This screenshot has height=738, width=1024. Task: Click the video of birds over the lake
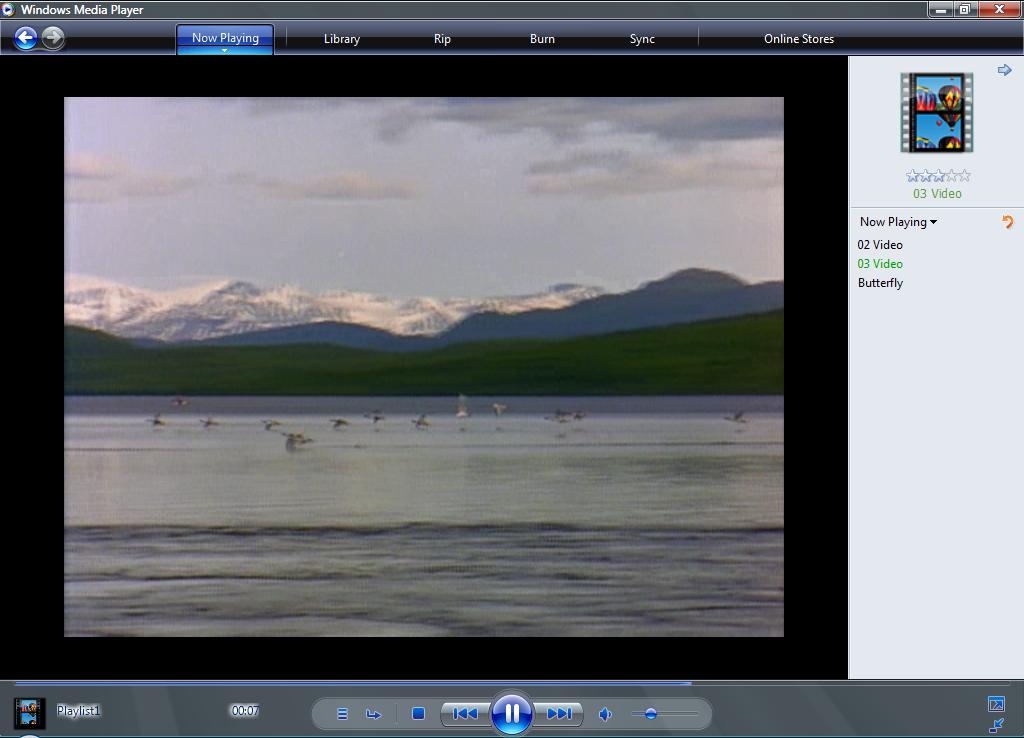click(x=424, y=366)
